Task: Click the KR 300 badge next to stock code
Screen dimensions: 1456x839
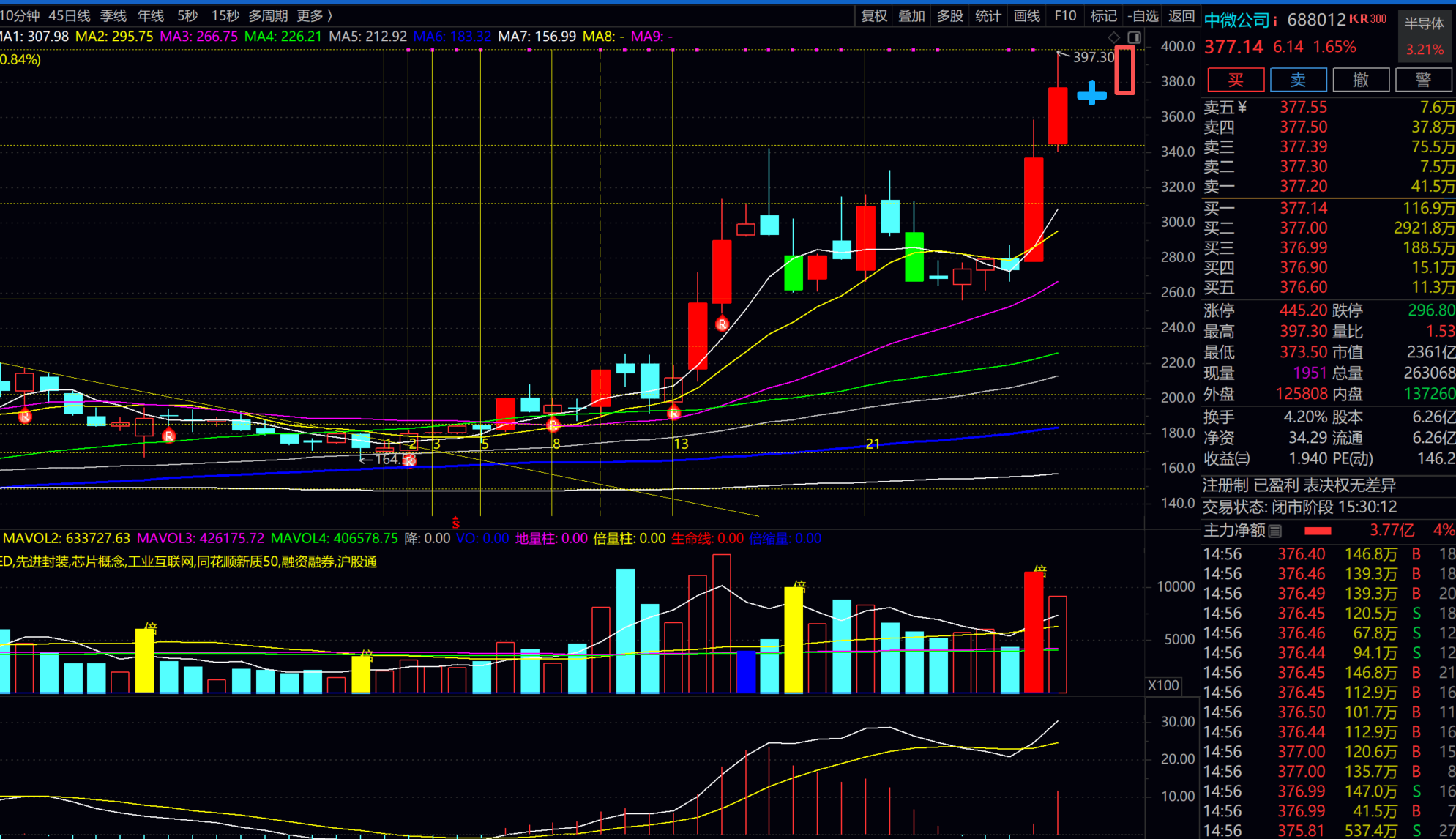Action: pos(1367,19)
